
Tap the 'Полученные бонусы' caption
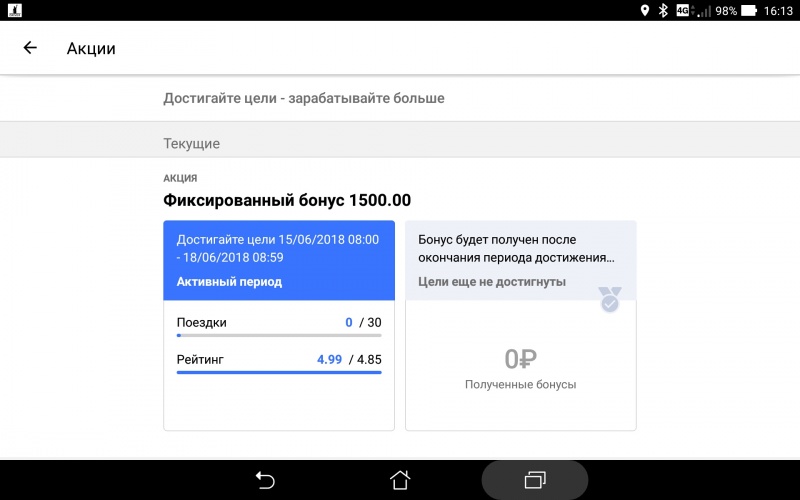point(520,384)
